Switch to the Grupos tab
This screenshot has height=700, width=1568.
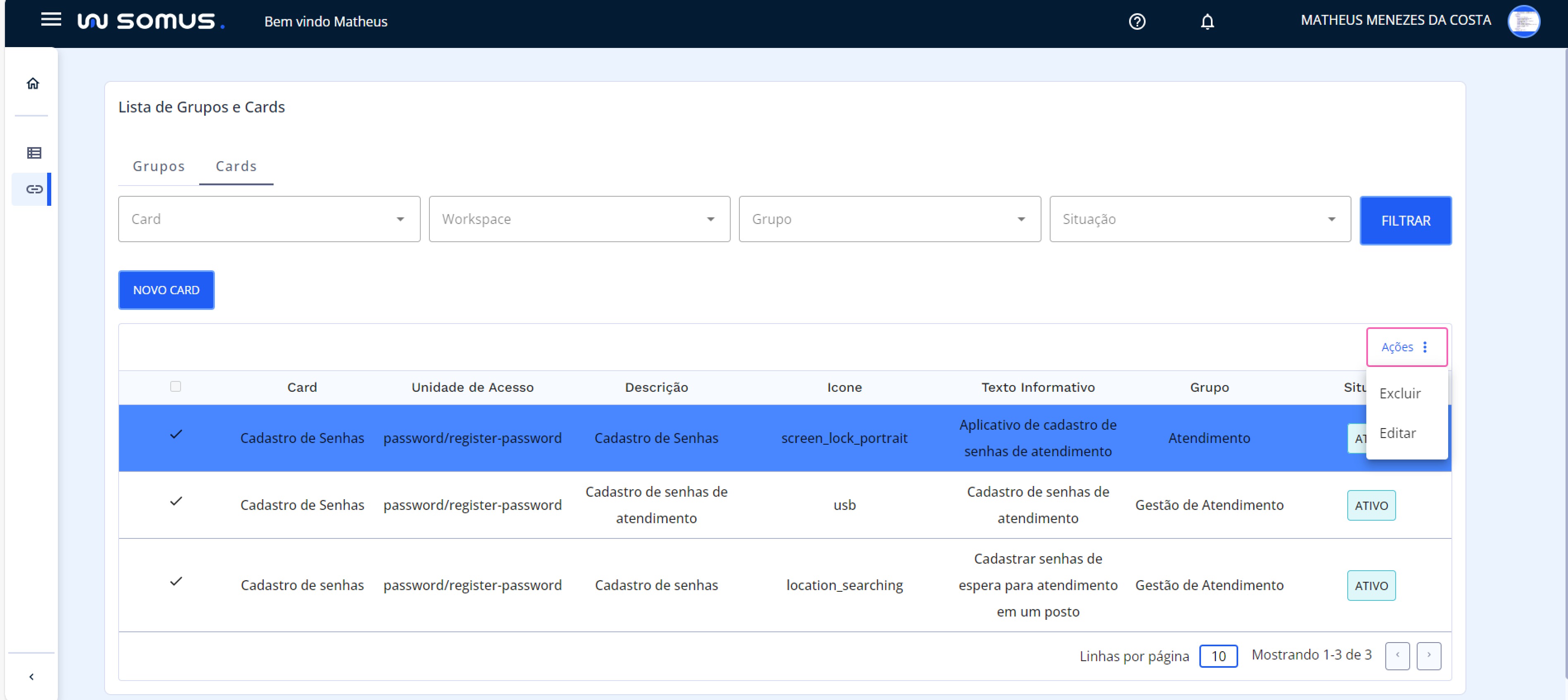pyautogui.click(x=158, y=166)
